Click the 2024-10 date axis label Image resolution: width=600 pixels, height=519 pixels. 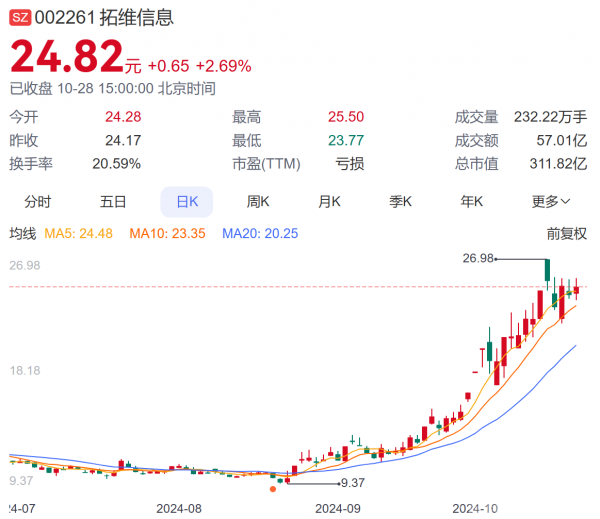[x=475, y=509]
